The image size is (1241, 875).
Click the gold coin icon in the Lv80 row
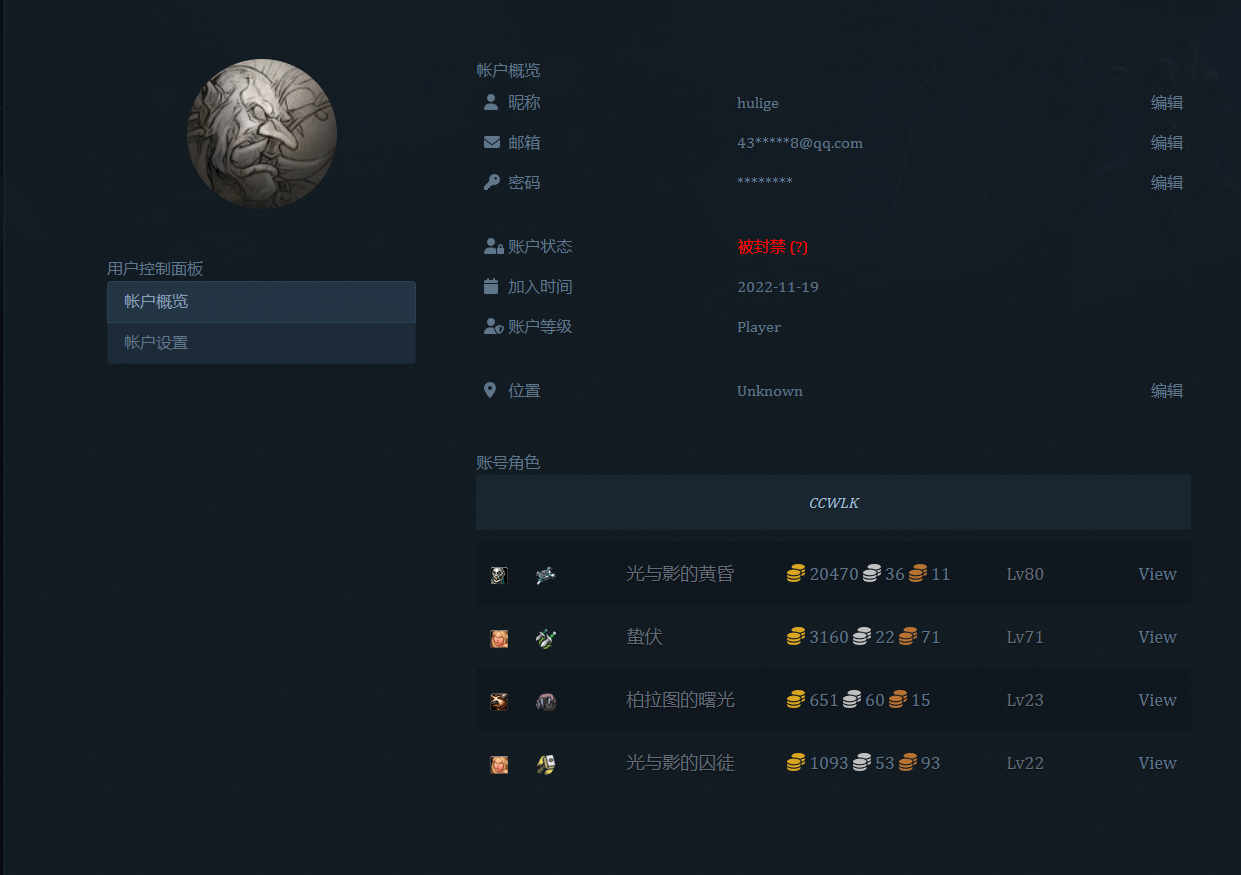point(796,574)
